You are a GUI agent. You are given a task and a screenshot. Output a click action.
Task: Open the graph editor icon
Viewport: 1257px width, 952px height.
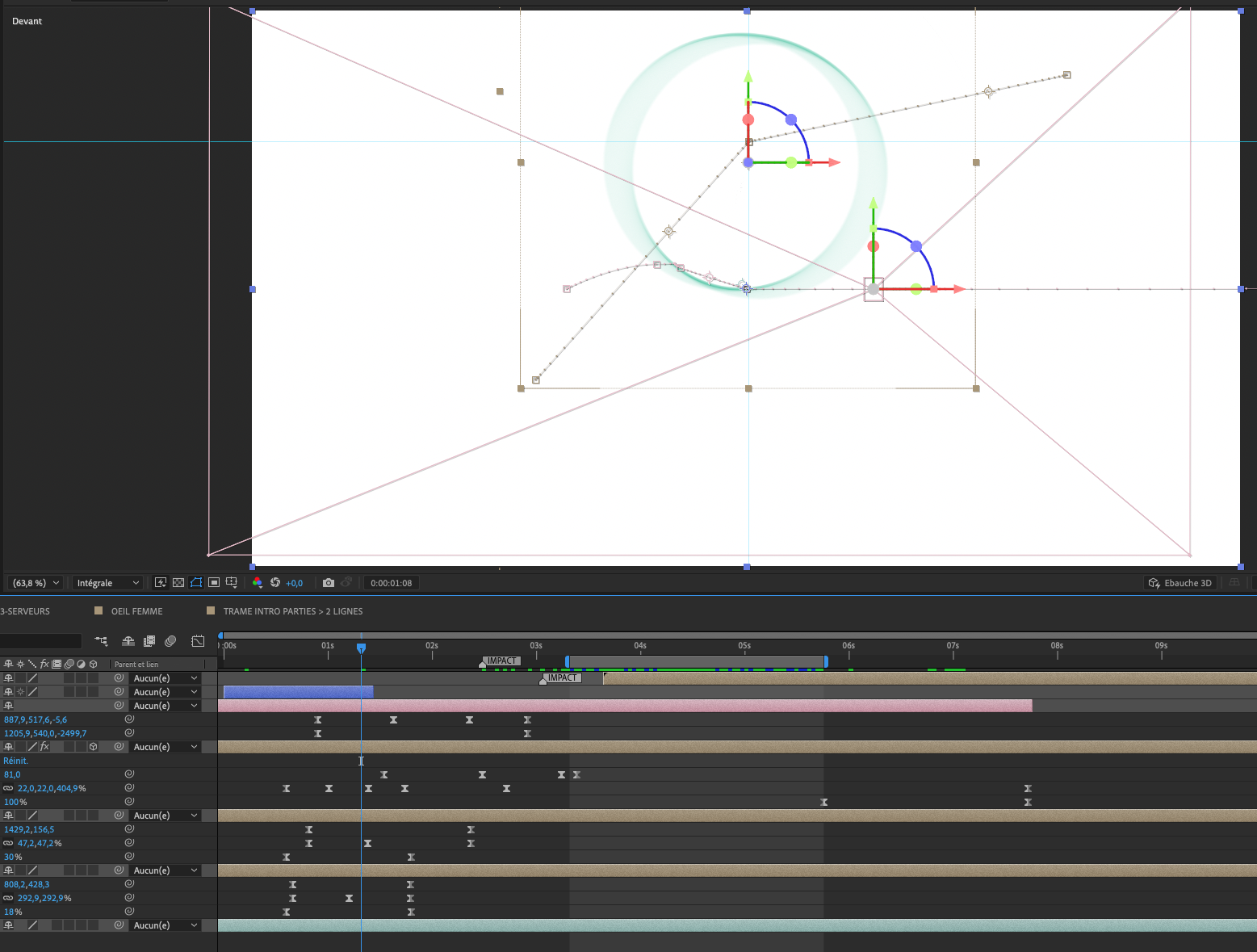[198, 641]
